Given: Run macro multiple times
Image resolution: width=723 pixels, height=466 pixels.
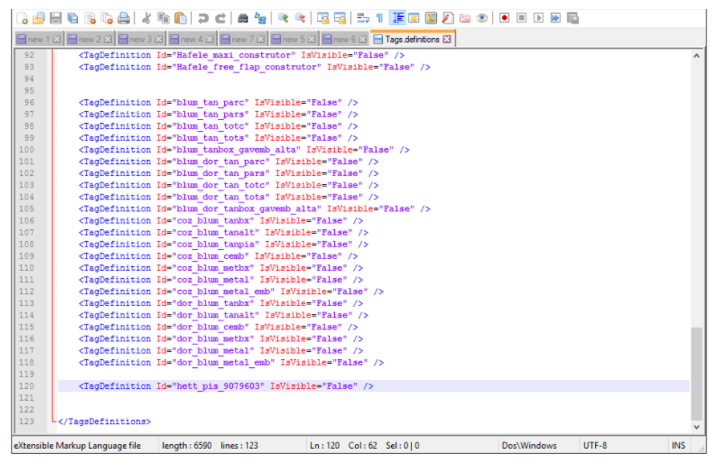Looking at the screenshot, I should click(x=556, y=18).
